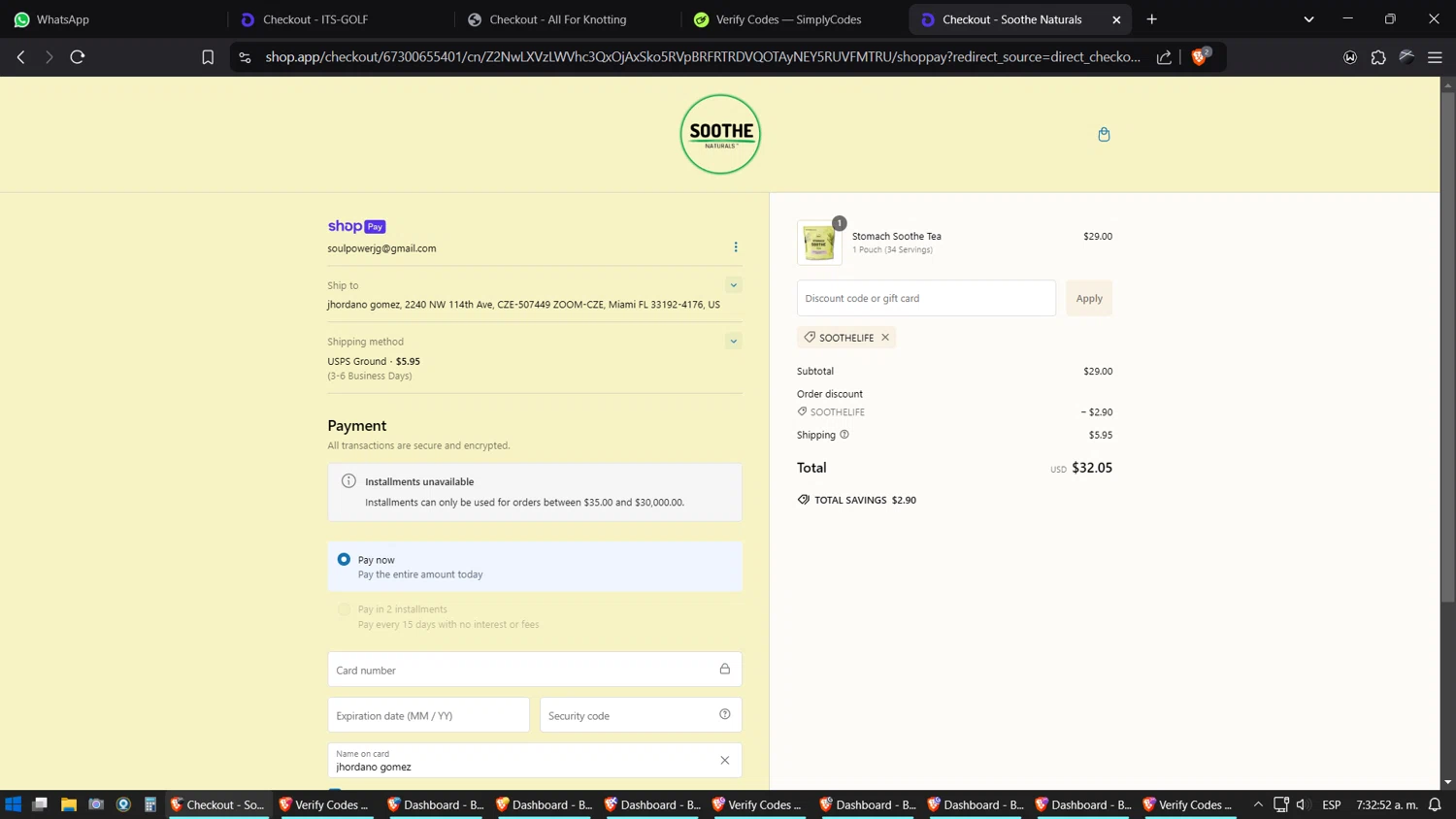This screenshot has width=1456, height=819.
Task: Click the security code field
Action: click(x=641, y=715)
